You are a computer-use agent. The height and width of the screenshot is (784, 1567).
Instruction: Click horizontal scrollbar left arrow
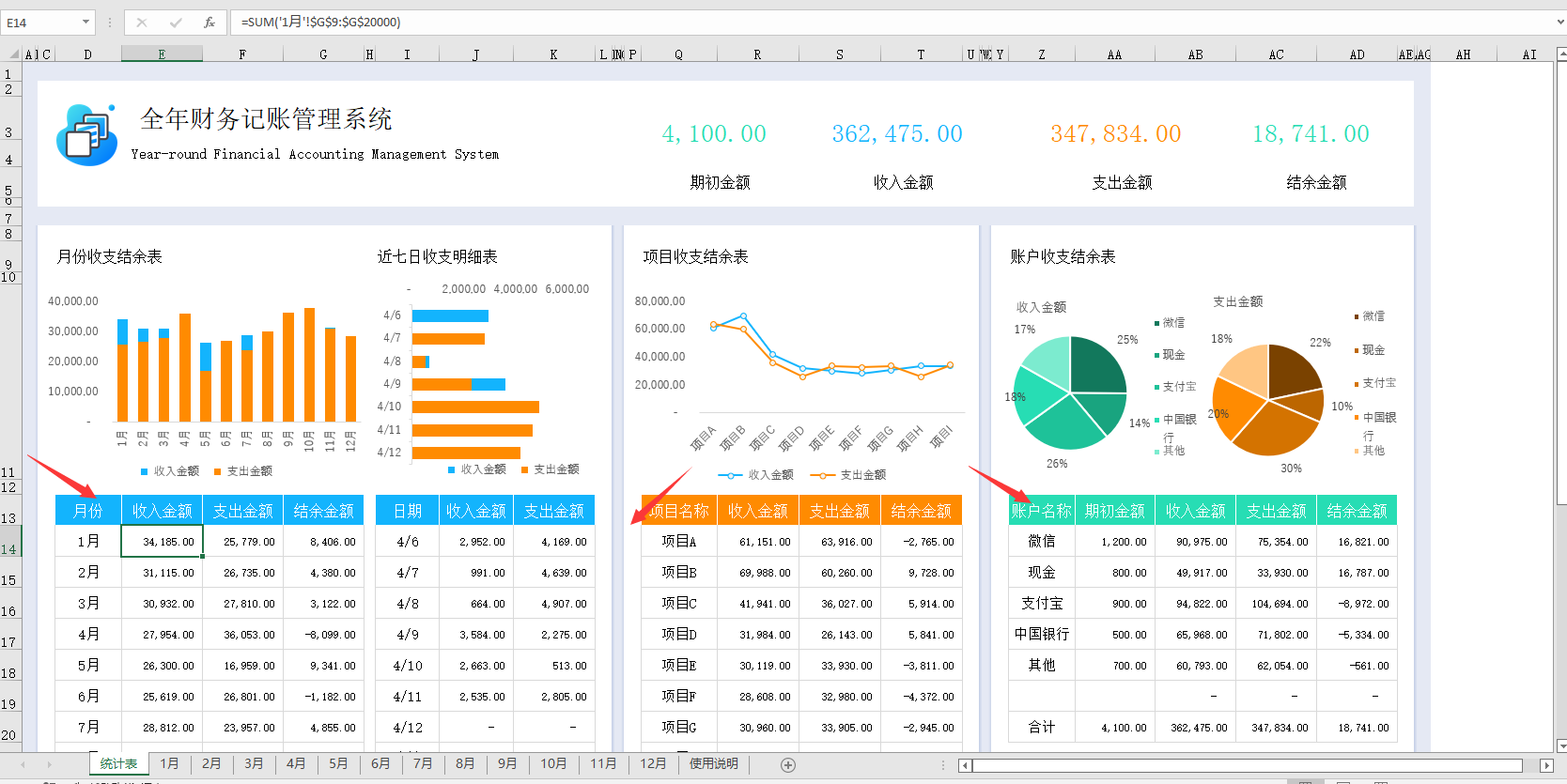point(965,765)
